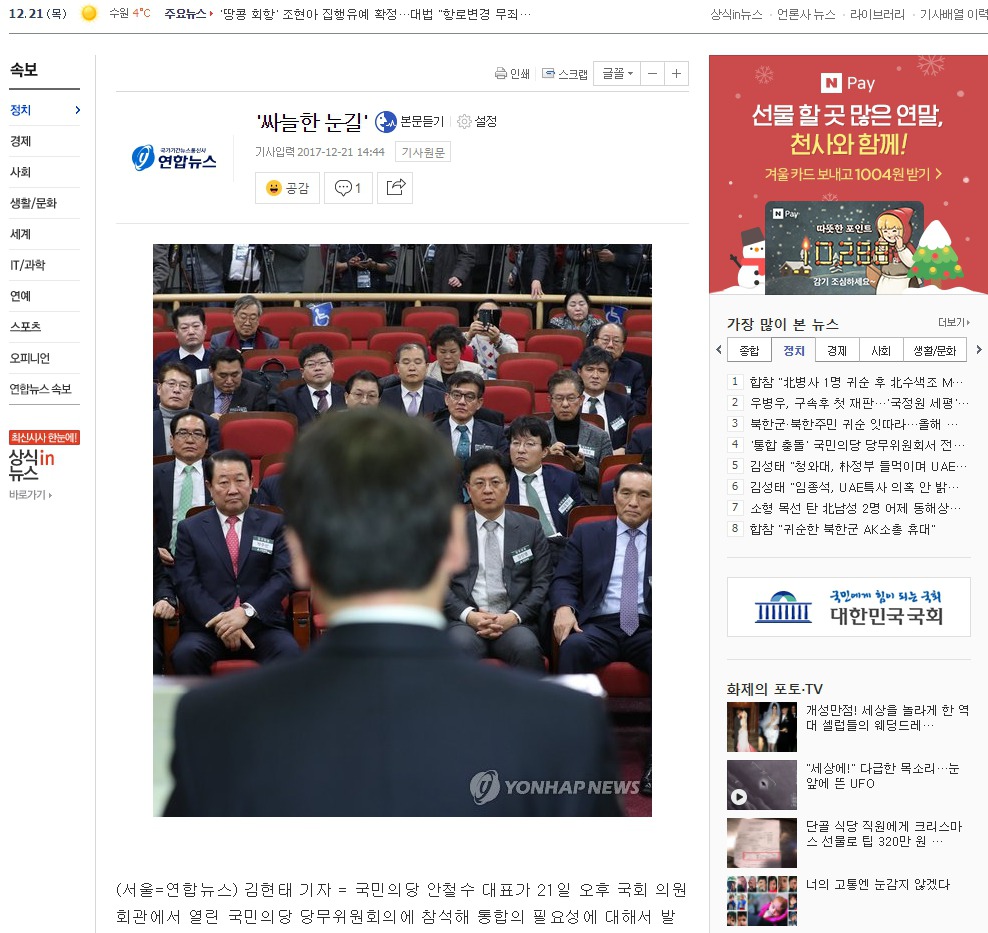Click the article share icon

[x=395, y=187]
